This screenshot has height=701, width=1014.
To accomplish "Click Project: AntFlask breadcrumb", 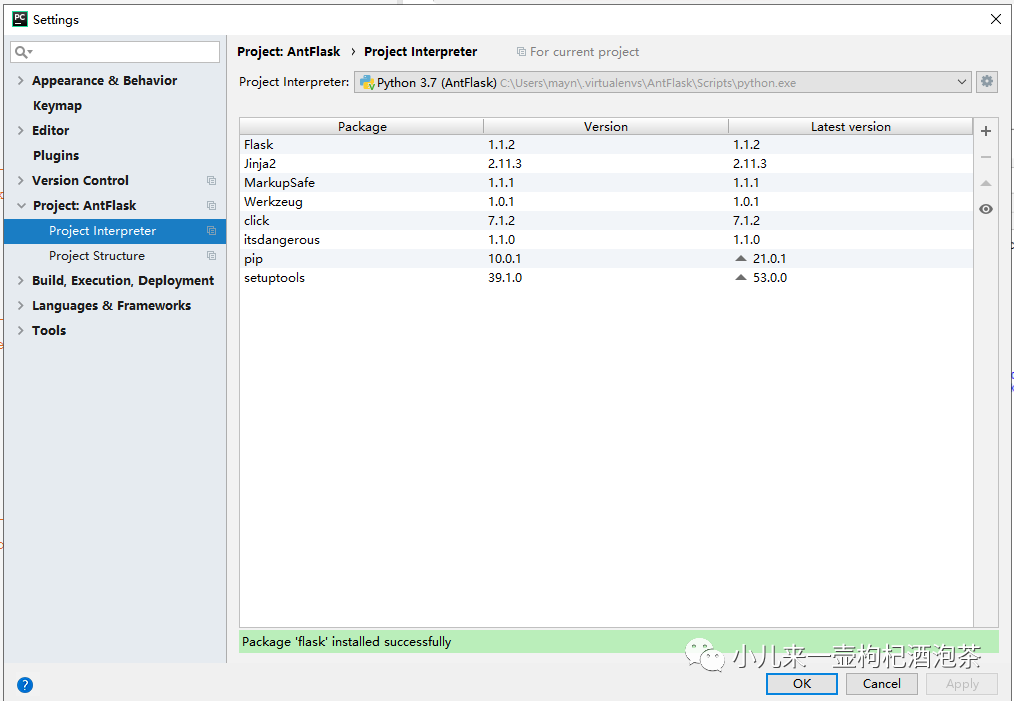I will (x=288, y=52).
